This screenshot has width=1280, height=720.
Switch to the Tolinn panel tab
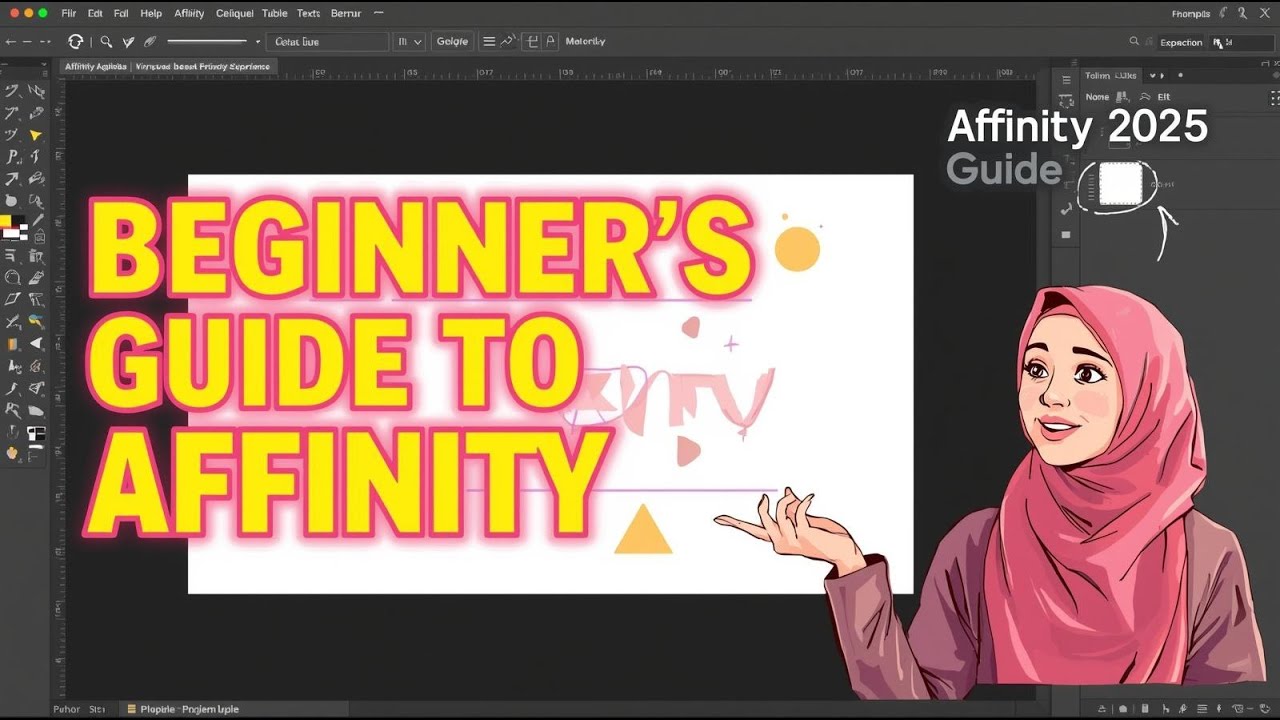pos(1097,76)
